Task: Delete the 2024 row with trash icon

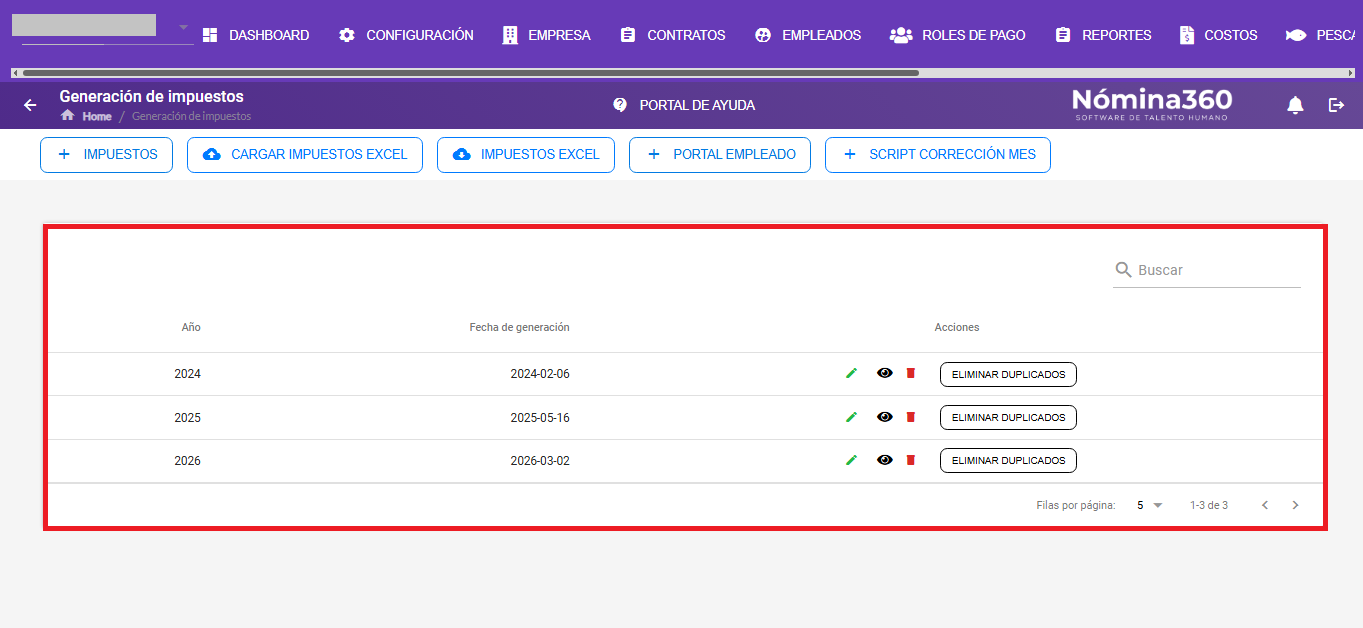Action: point(910,373)
